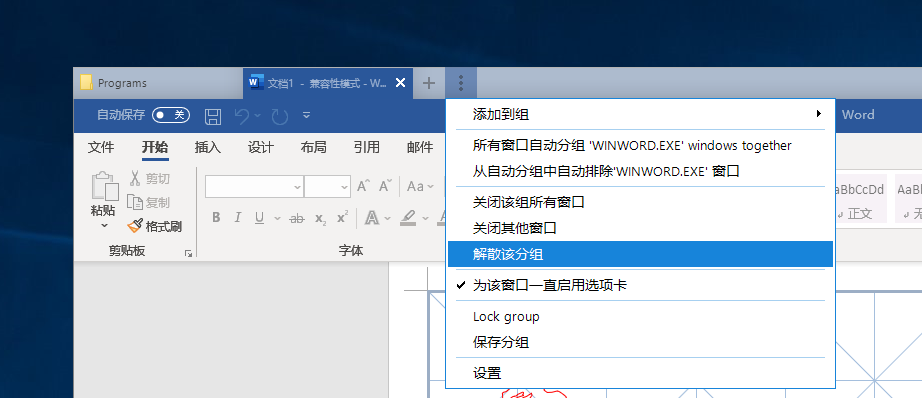Switch to the 引用 References tab
This screenshot has width=922, height=398.
(366, 147)
